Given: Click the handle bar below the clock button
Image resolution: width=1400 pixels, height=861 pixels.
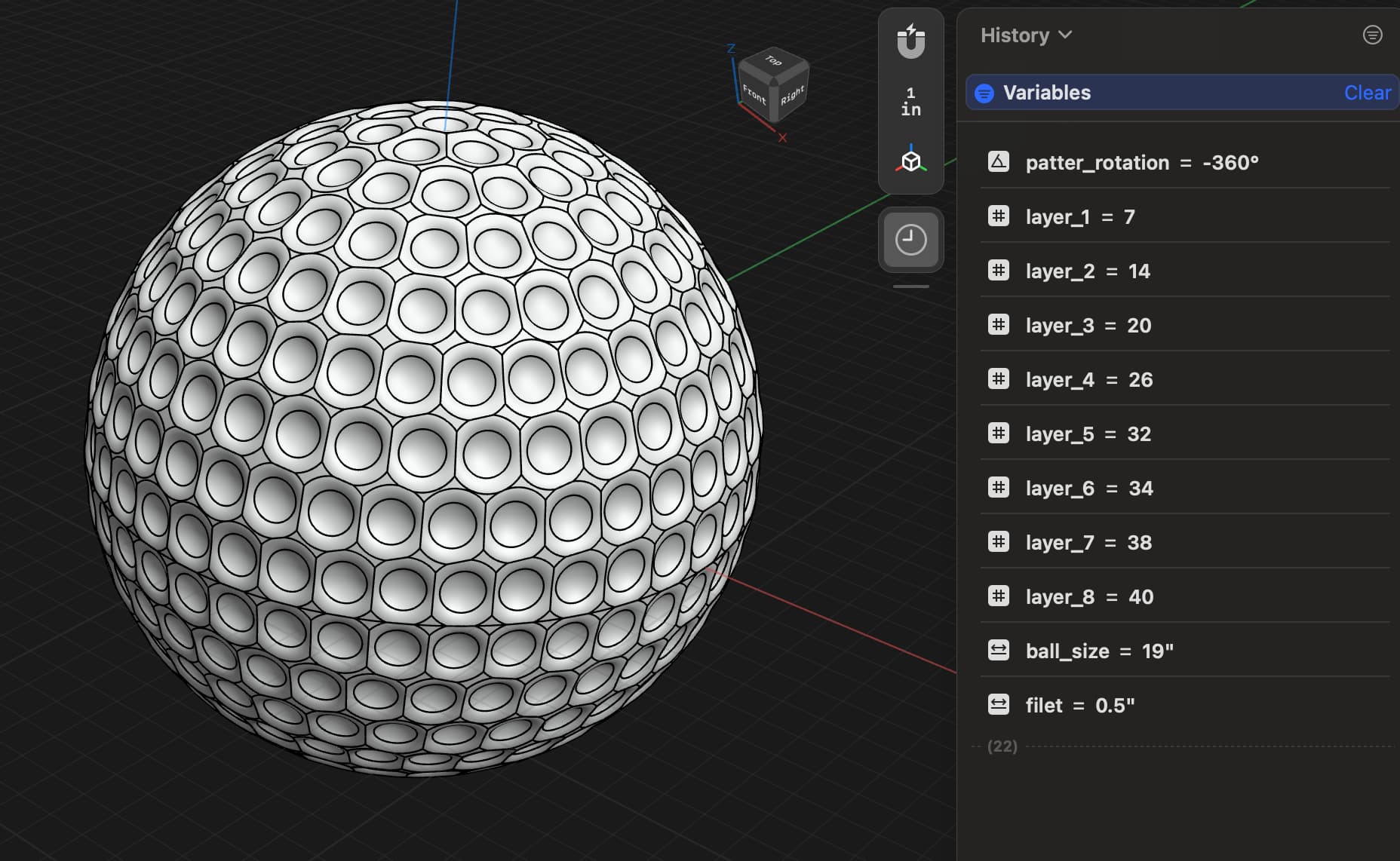Looking at the screenshot, I should [x=910, y=286].
